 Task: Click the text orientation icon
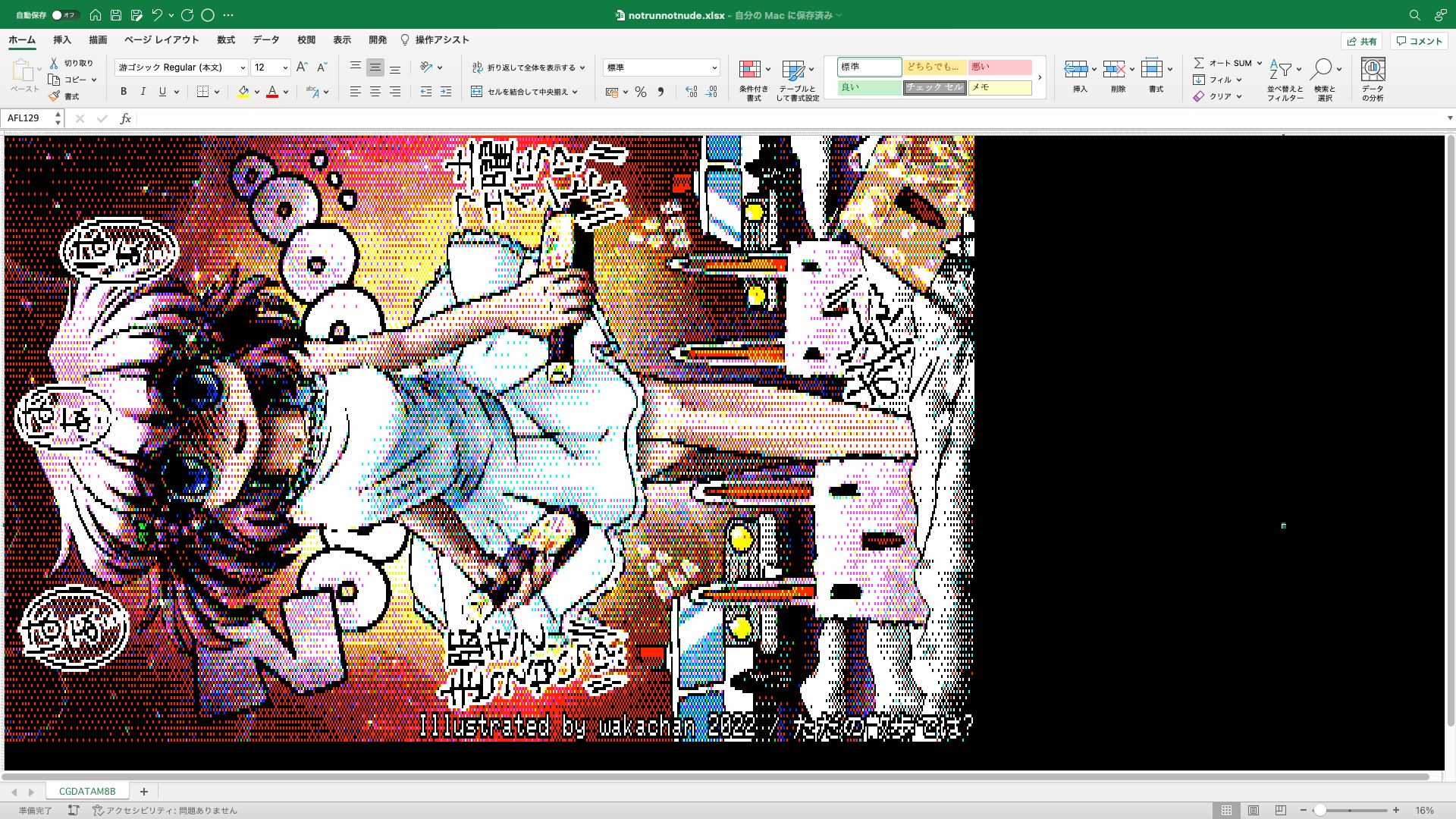(426, 67)
